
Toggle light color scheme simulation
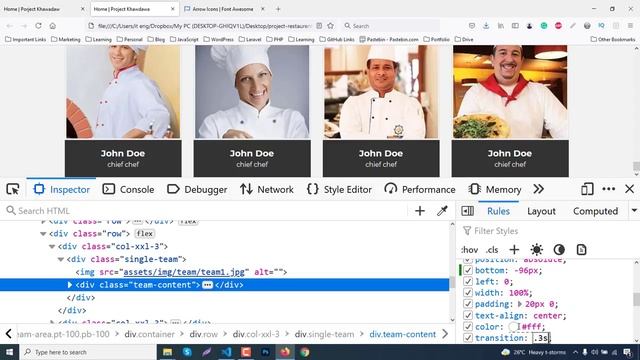(537, 249)
